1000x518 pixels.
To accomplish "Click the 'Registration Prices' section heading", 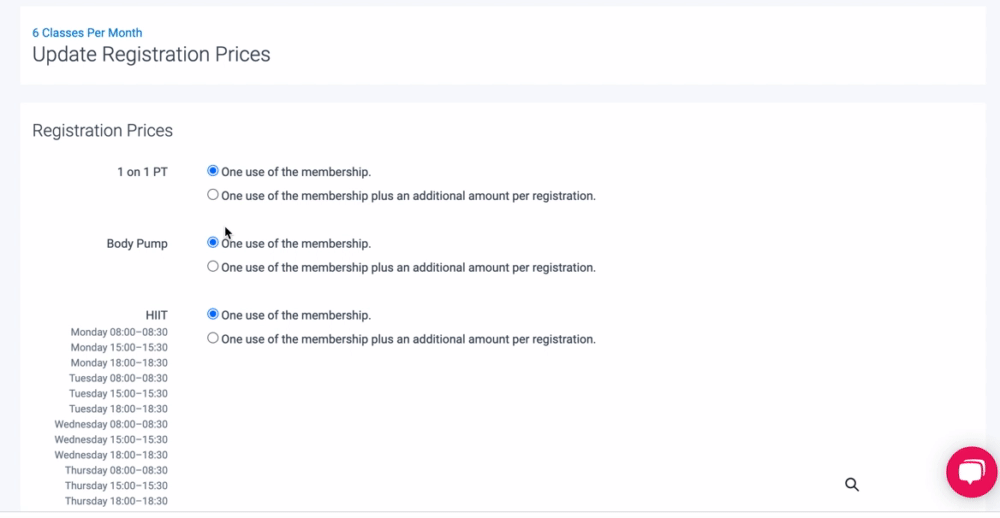I will (x=102, y=131).
